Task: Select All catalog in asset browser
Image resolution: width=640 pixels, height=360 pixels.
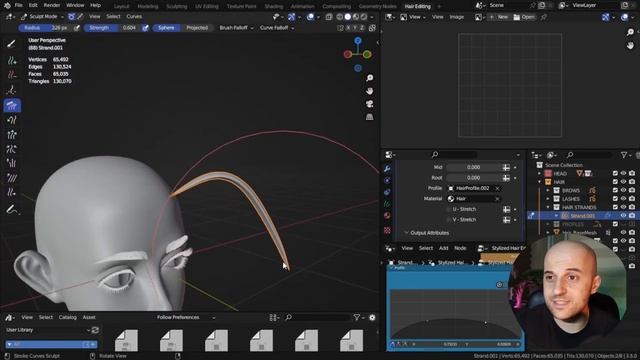Action: (51, 344)
